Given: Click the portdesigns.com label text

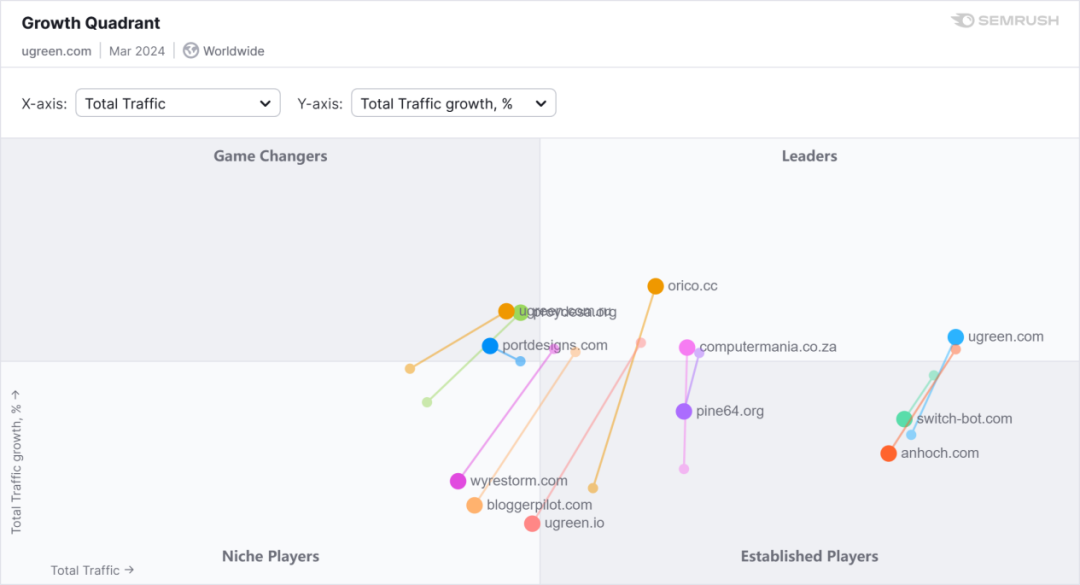Looking at the screenshot, I should pyautogui.click(x=554, y=345).
